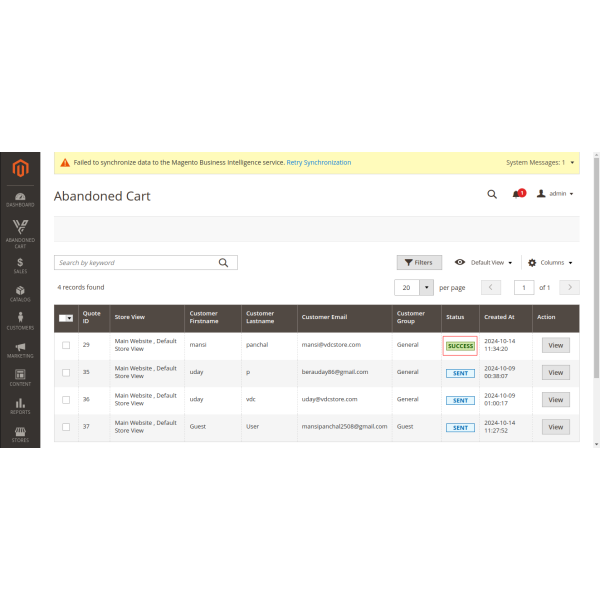Open the Dashboard sidebar icon
The image size is (600, 600).
[x=20, y=199]
